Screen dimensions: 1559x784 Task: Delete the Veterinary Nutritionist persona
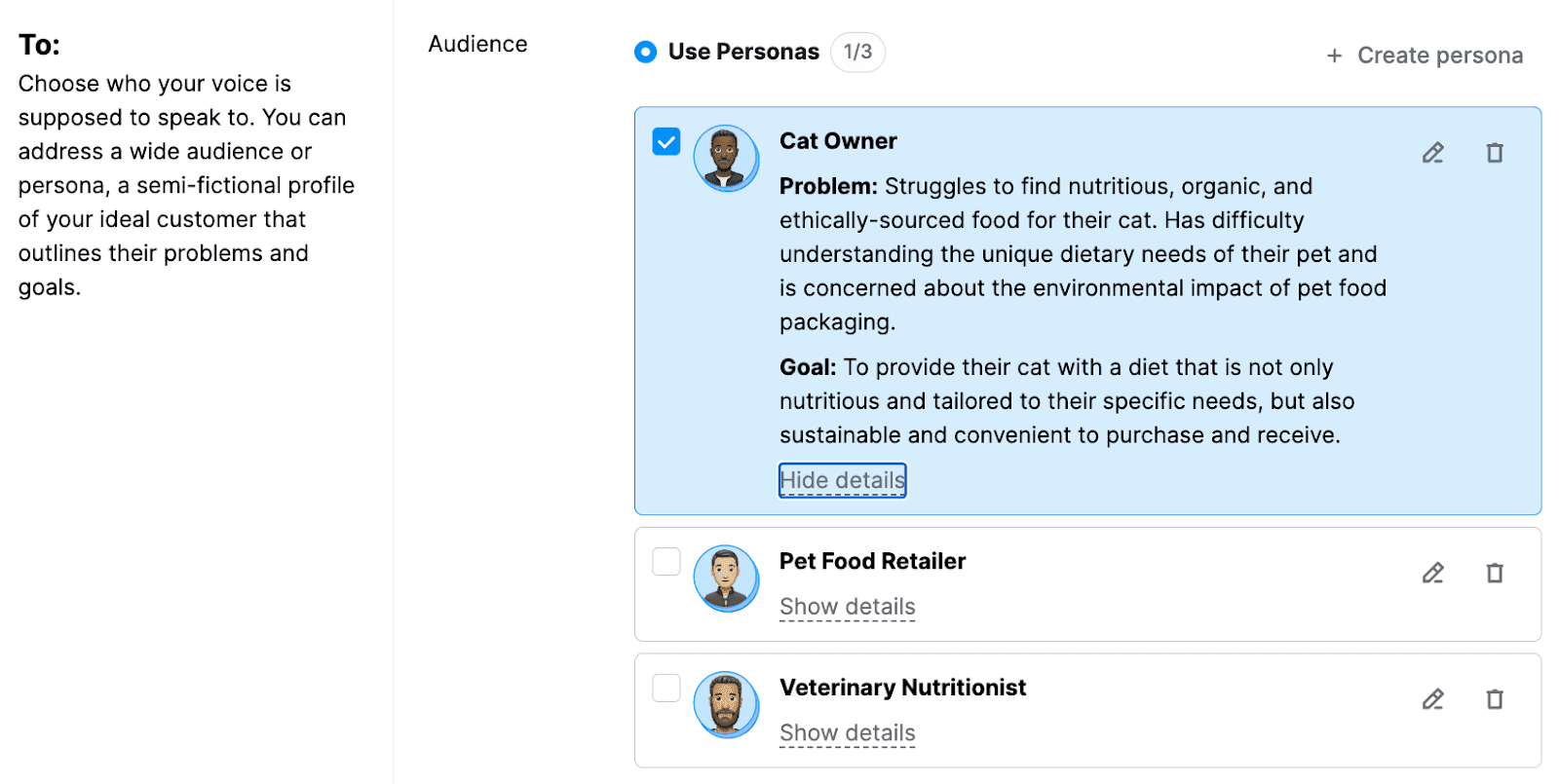click(1495, 699)
